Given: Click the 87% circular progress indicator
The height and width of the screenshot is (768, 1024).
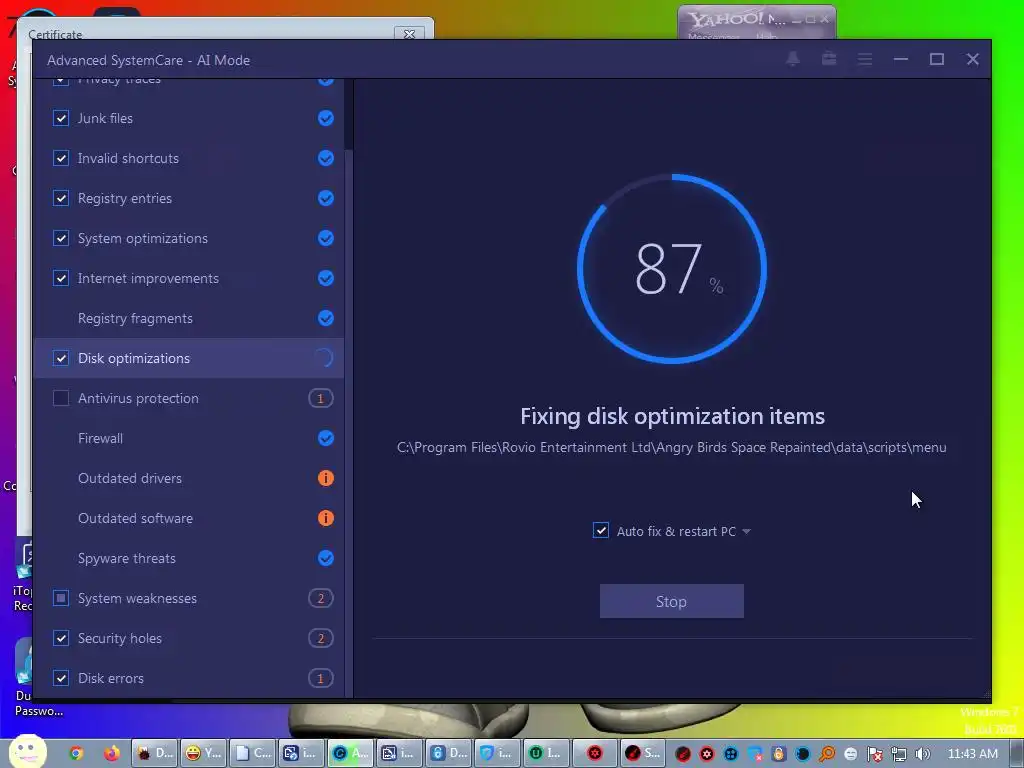Looking at the screenshot, I should [671, 268].
